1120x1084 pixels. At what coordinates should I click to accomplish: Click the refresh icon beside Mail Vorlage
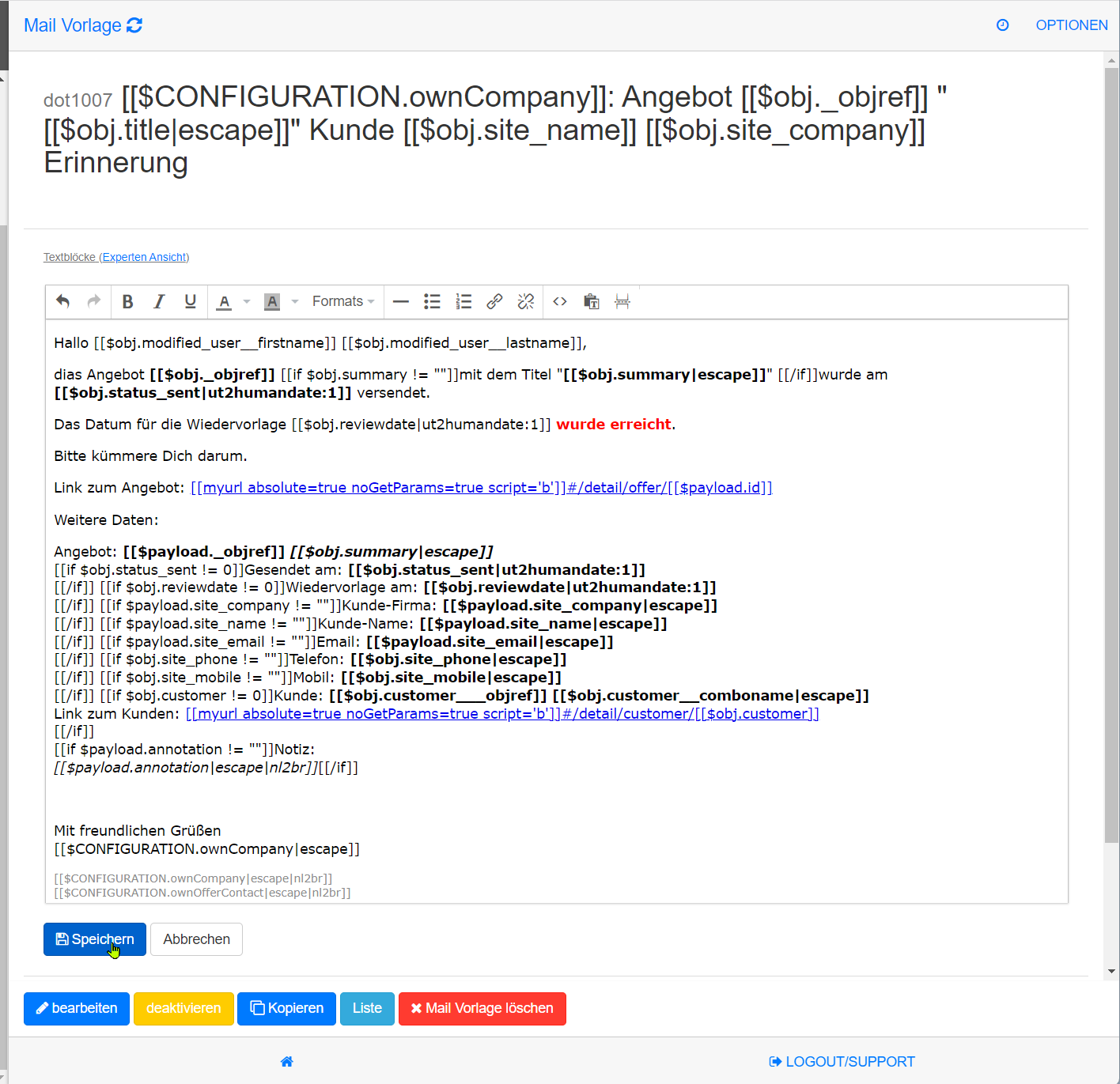pyautogui.click(x=134, y=25)
